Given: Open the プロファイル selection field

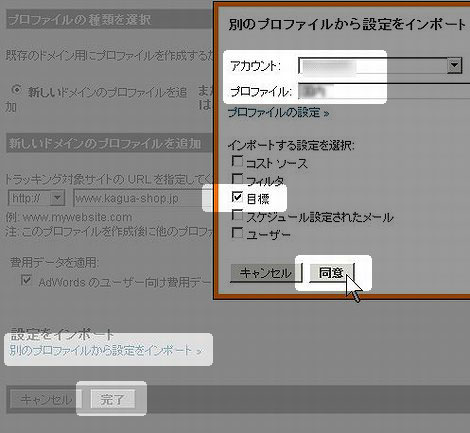Looking at the screenshot, I should tap(384, 91).
